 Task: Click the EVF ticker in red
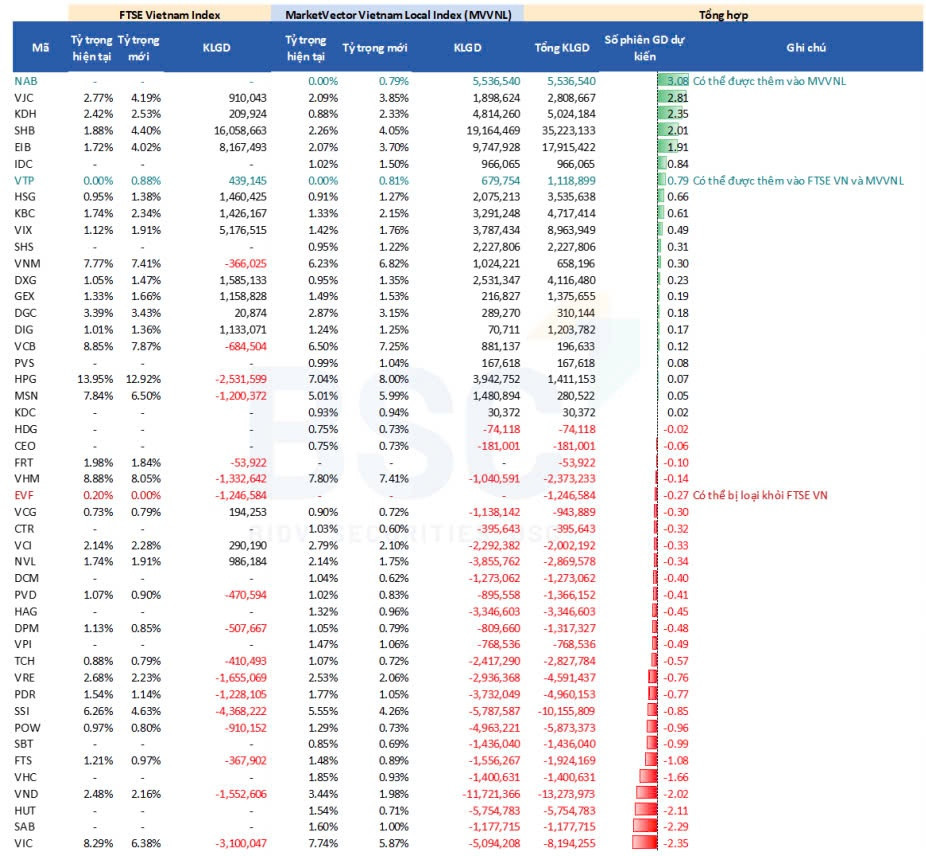[24, 495]
